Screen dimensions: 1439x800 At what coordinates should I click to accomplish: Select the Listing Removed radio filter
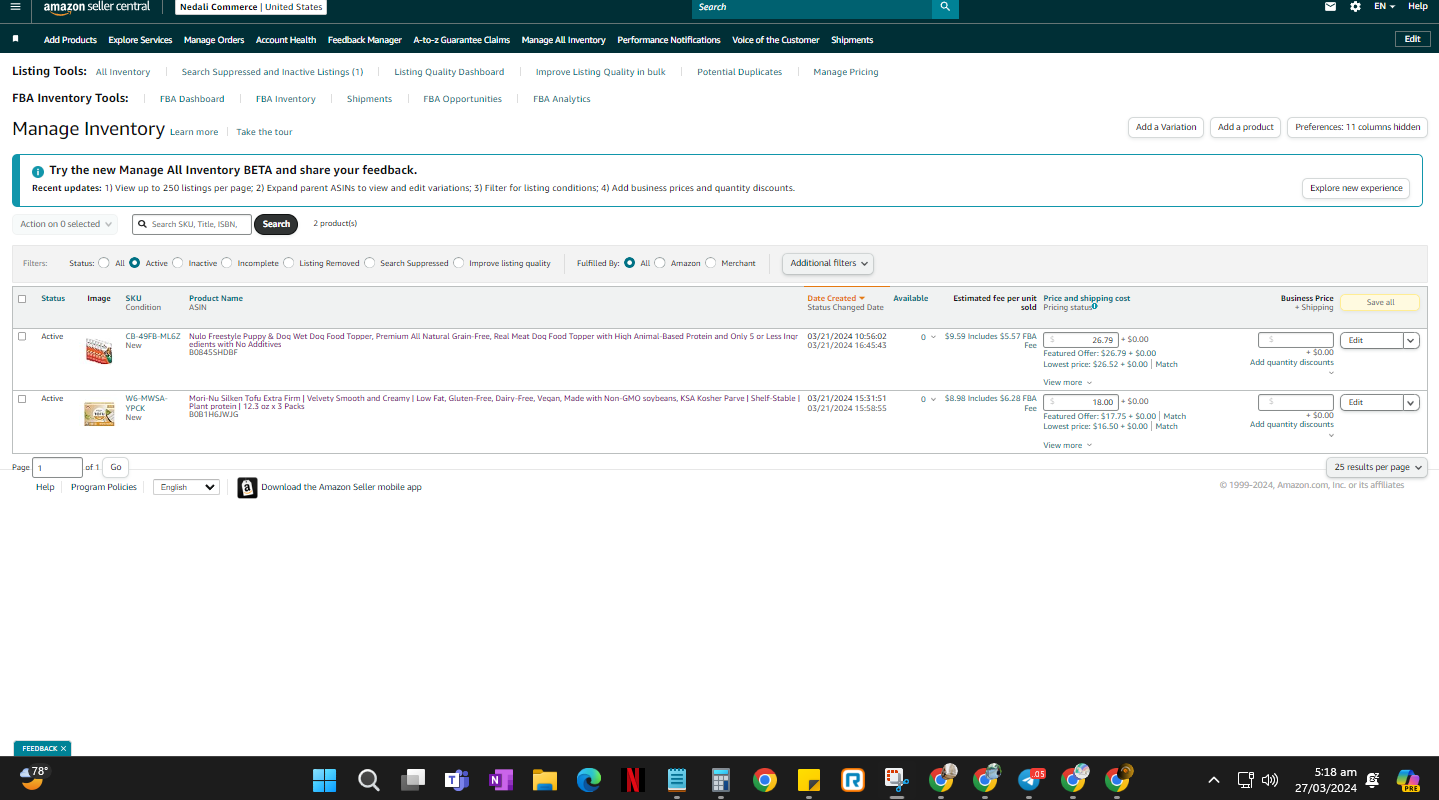289,263
